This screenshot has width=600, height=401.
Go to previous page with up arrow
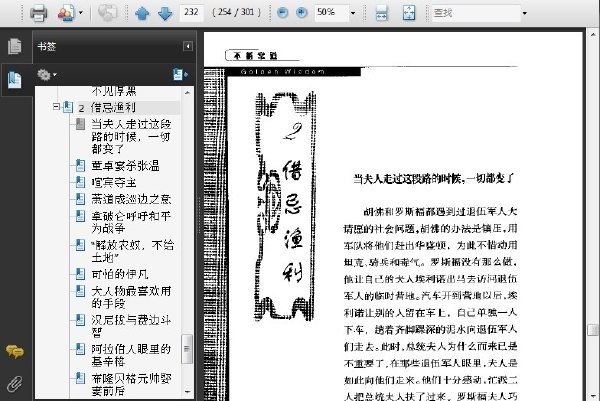[x=142, y=13]
